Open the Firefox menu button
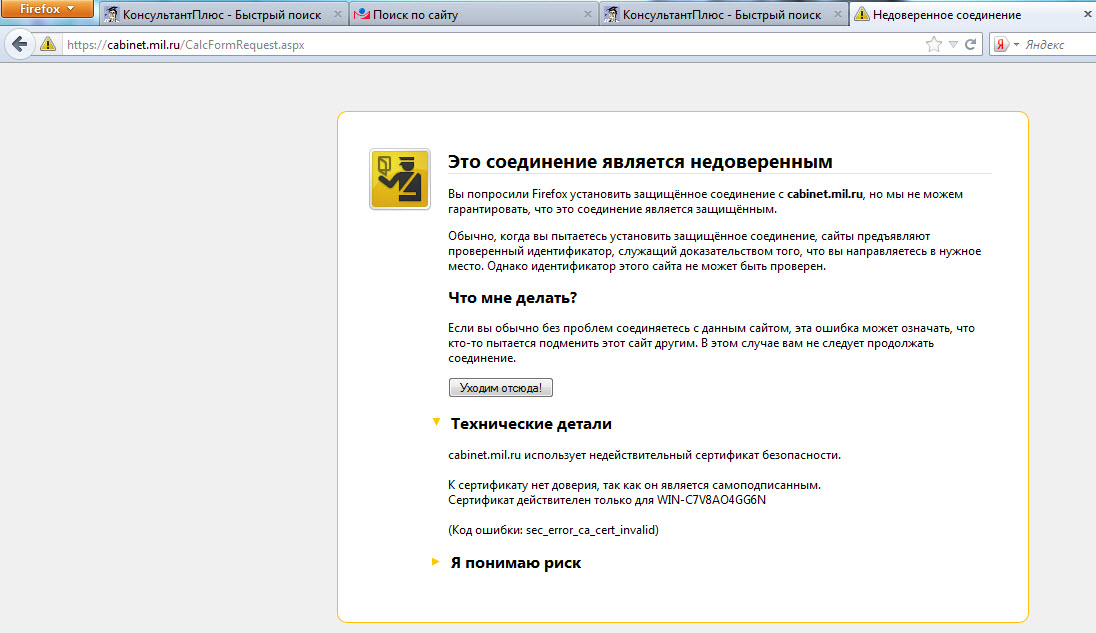Image resolution: width=1096 pixels, height=633 pixels. [x=47, y=8]
